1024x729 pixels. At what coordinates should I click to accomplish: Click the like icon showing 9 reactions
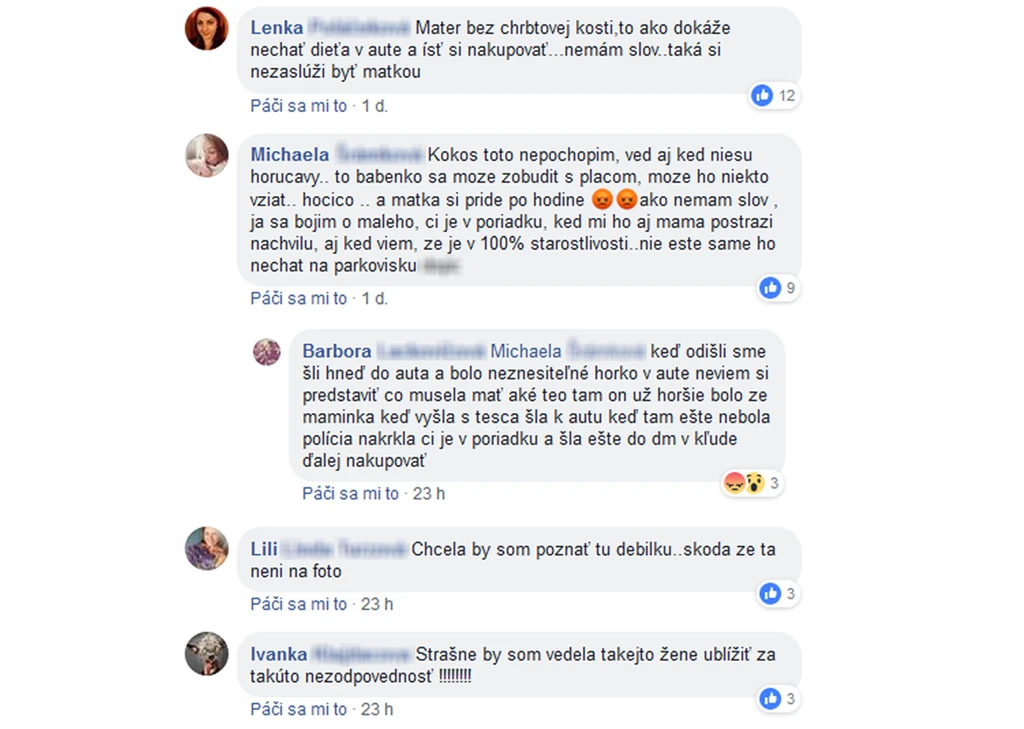click(770, 287)
